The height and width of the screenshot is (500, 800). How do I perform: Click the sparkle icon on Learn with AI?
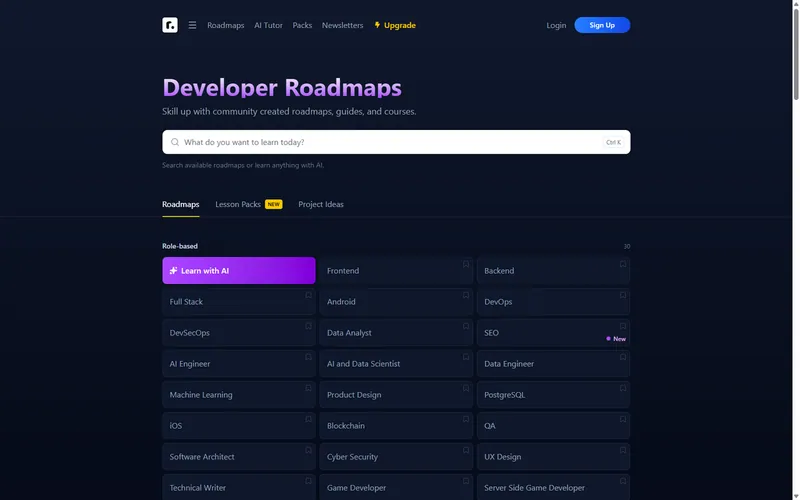tap(173, 271)
